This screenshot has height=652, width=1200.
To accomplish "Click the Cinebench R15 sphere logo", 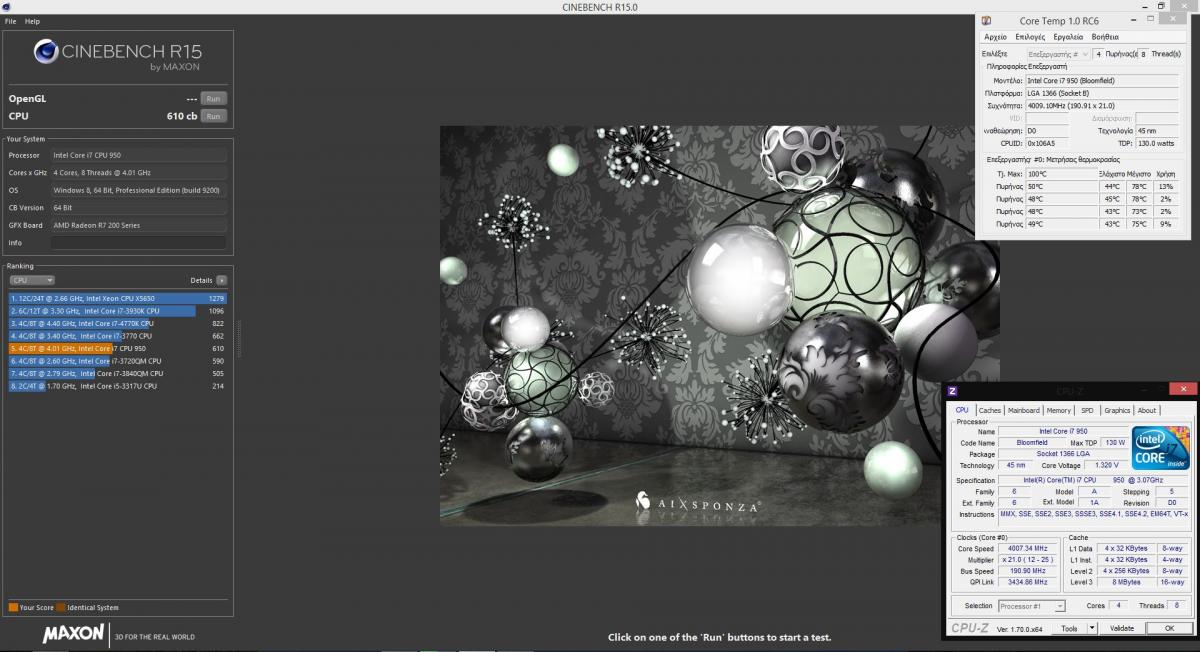I will tap(45, 52).
